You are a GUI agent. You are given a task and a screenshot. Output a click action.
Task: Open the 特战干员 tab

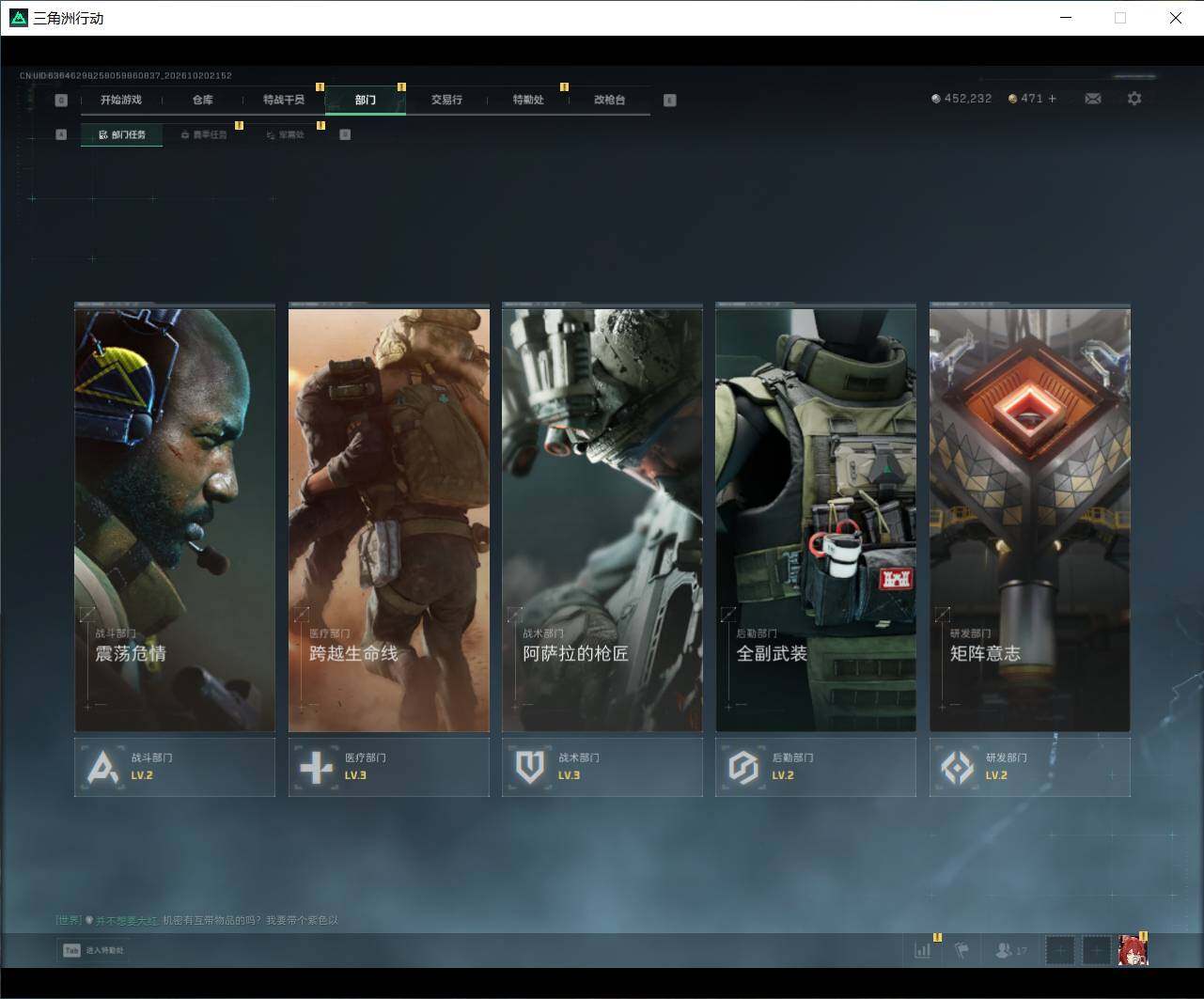(284, 100)
